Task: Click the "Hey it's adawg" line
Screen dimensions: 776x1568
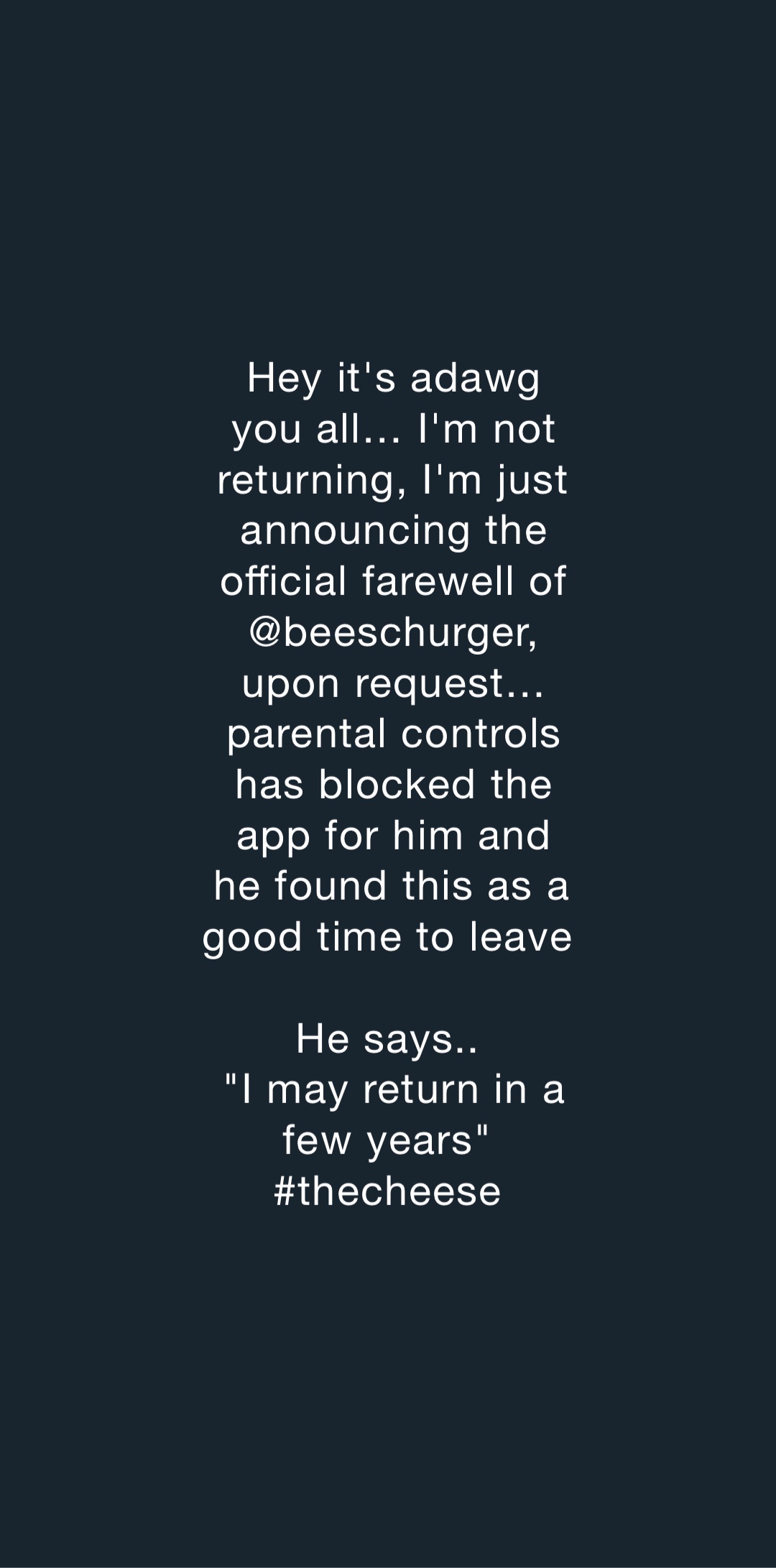Action: coord(393,379)
